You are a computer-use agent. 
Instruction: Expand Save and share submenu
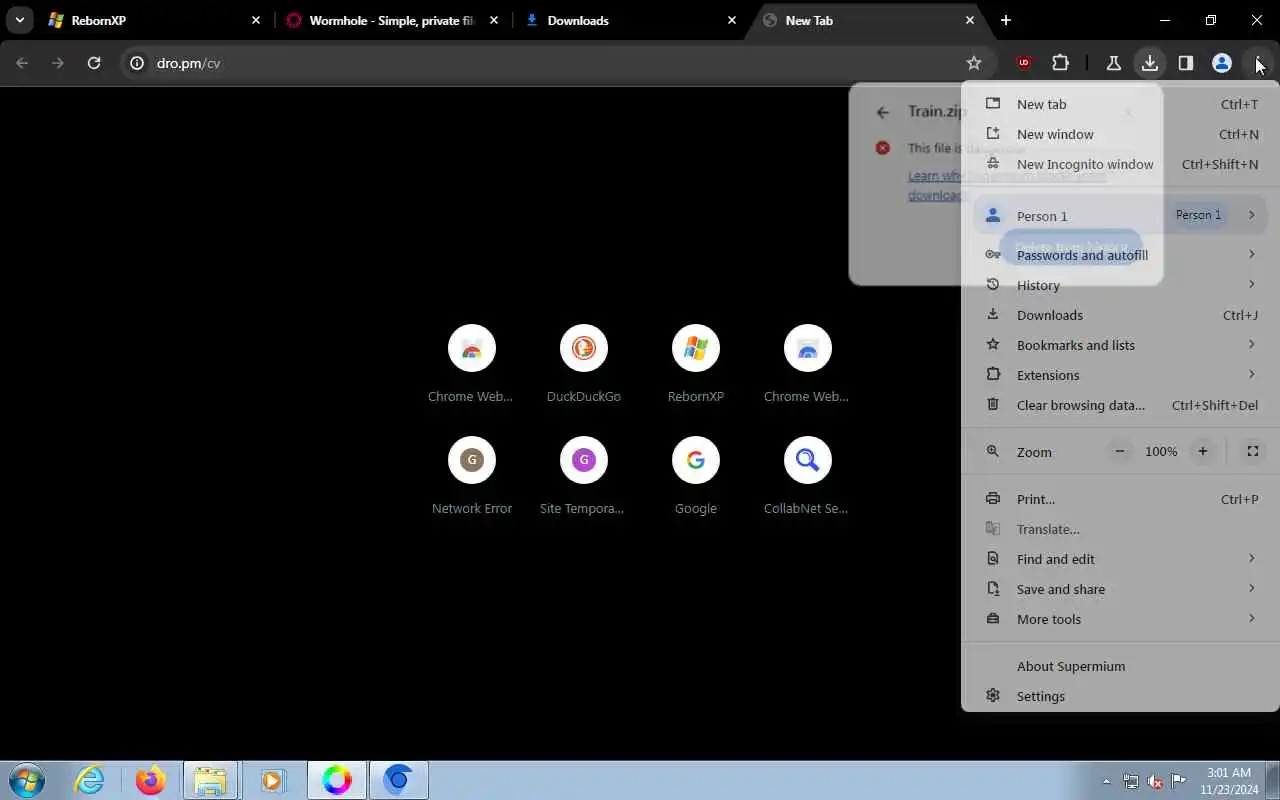point(1120,589)
